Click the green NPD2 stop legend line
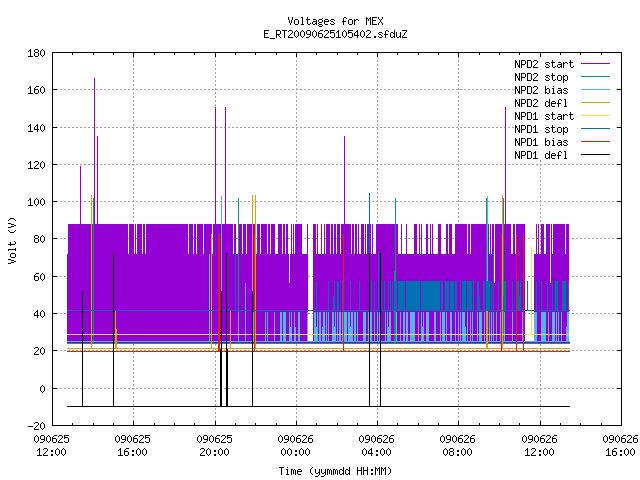This screenshot has height=480, width=640. click(x=595, y=77)
